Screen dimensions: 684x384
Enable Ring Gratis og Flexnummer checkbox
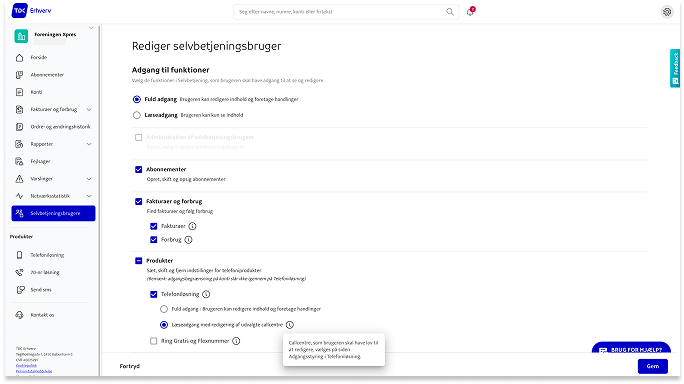pyautogui.click(x=154, y=341)
